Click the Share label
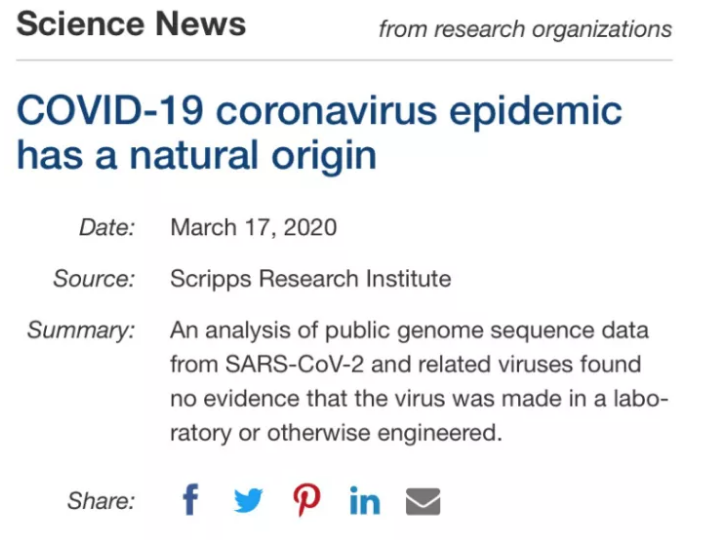Viewport: 723px width, 540px height. click(100, 501)
